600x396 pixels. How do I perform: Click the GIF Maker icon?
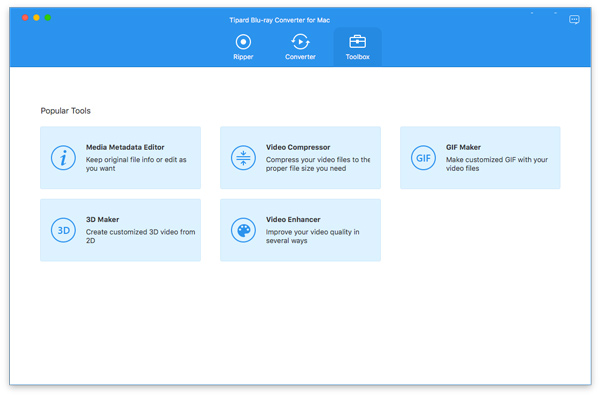click(423, 158)
